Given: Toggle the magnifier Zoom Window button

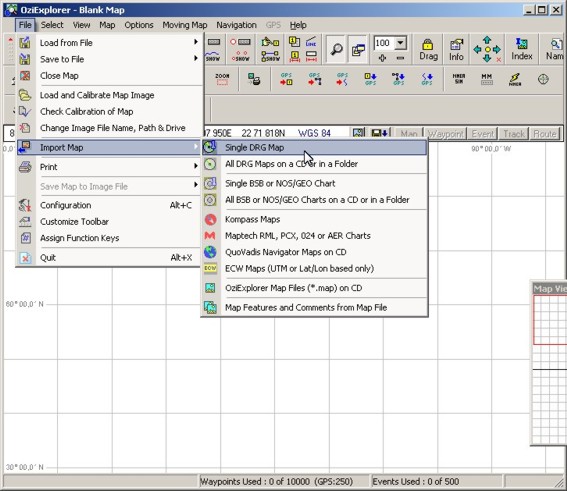Looking at the screenshot, I should click(x=336, y=49).
